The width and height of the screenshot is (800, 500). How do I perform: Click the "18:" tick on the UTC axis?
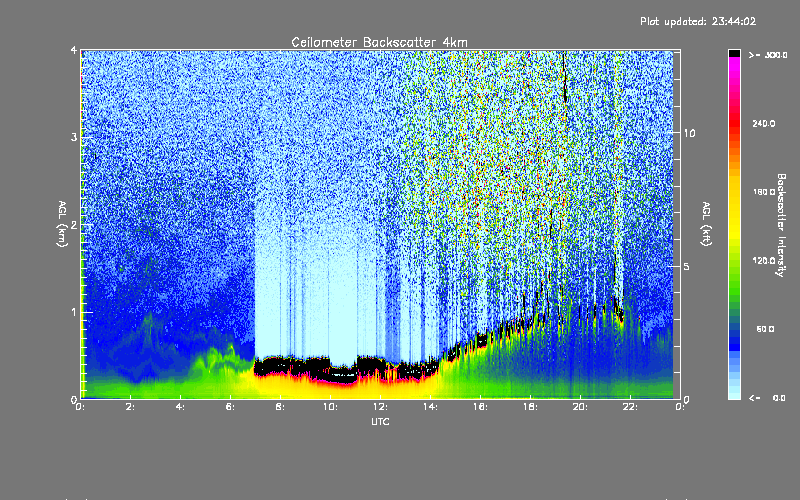(x=530, y=407)
